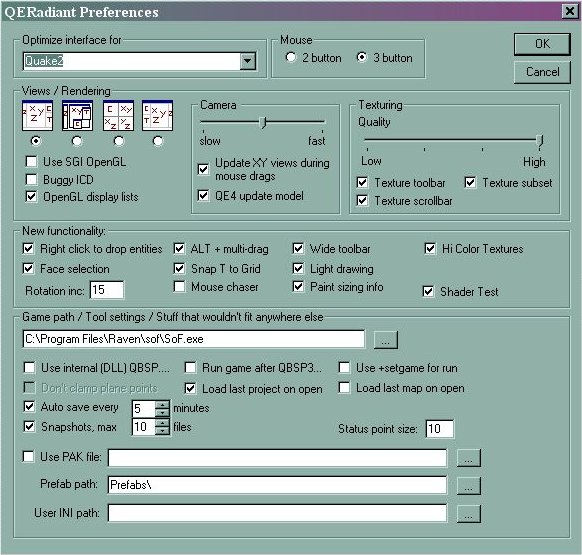Browse for the User INI path
Image resolution: width=582 pixels, height=555 pixels.
pyautogui.click(x=468, y=514)
